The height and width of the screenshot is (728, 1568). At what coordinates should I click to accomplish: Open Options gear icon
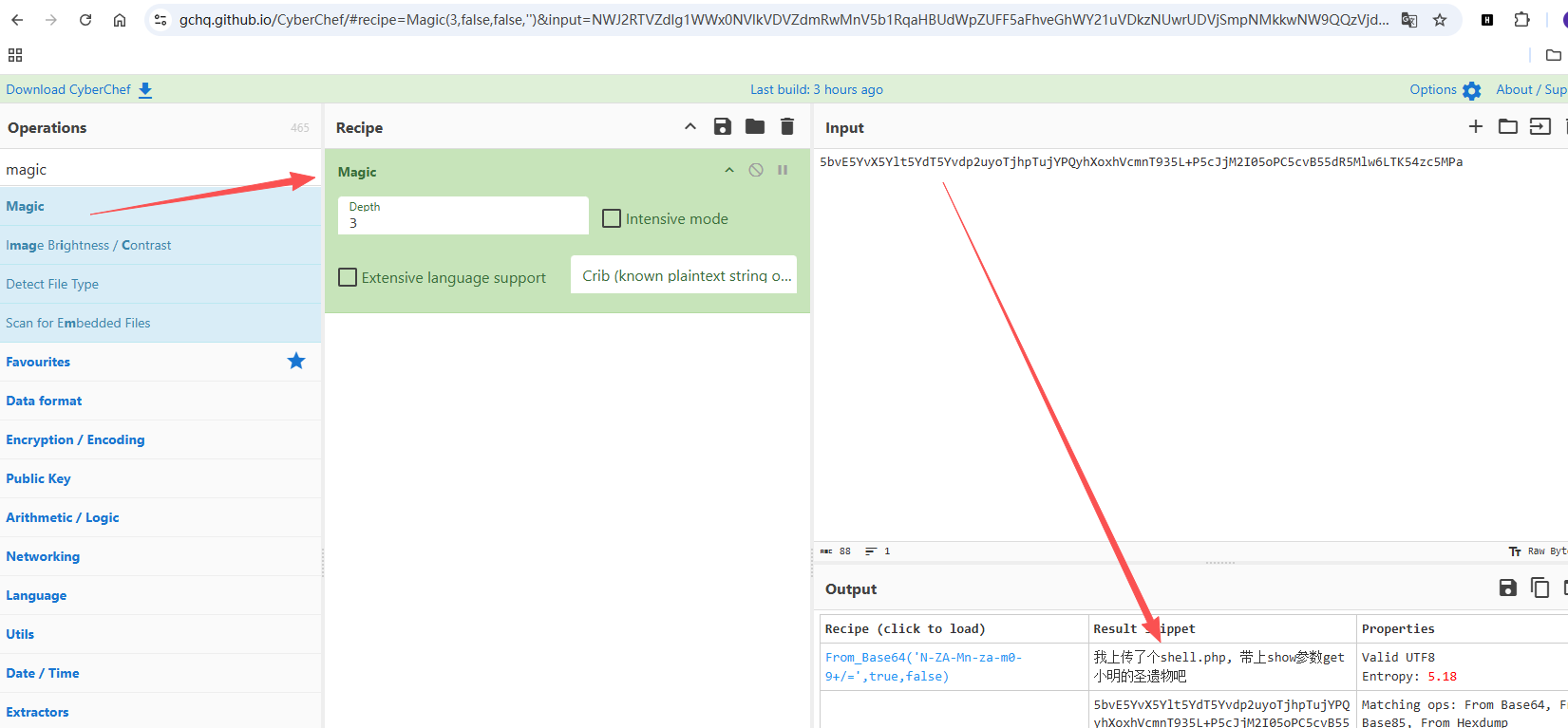(x=1472, y=90)
